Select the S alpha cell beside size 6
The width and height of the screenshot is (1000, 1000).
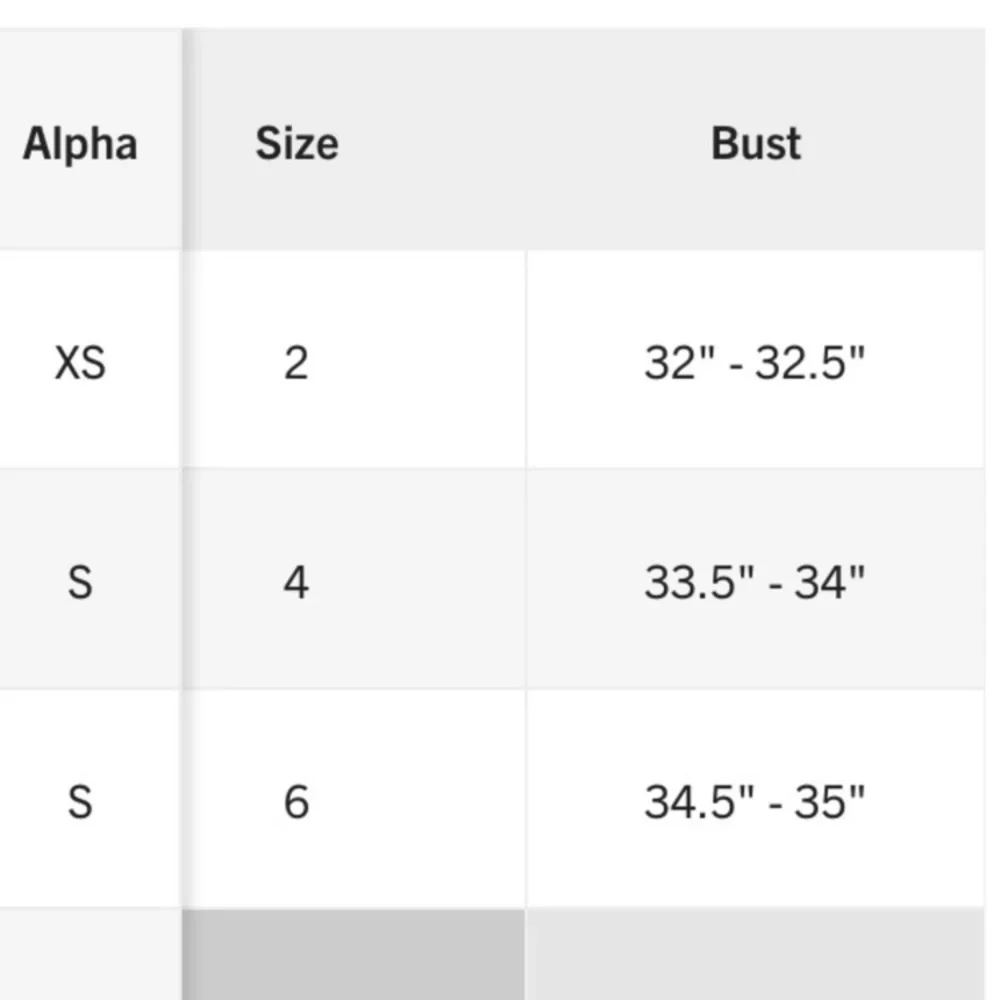pyautogui.click(x=80, y=801)
